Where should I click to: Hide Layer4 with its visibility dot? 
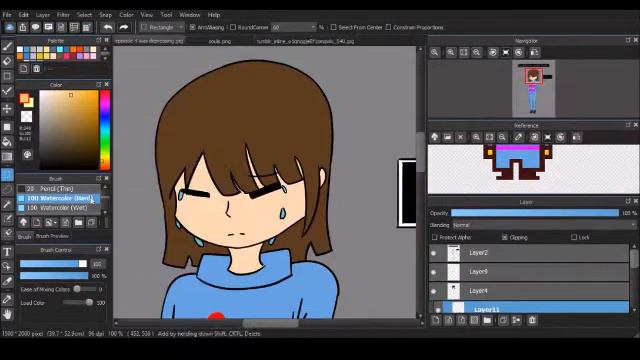(x=433, y=291)
